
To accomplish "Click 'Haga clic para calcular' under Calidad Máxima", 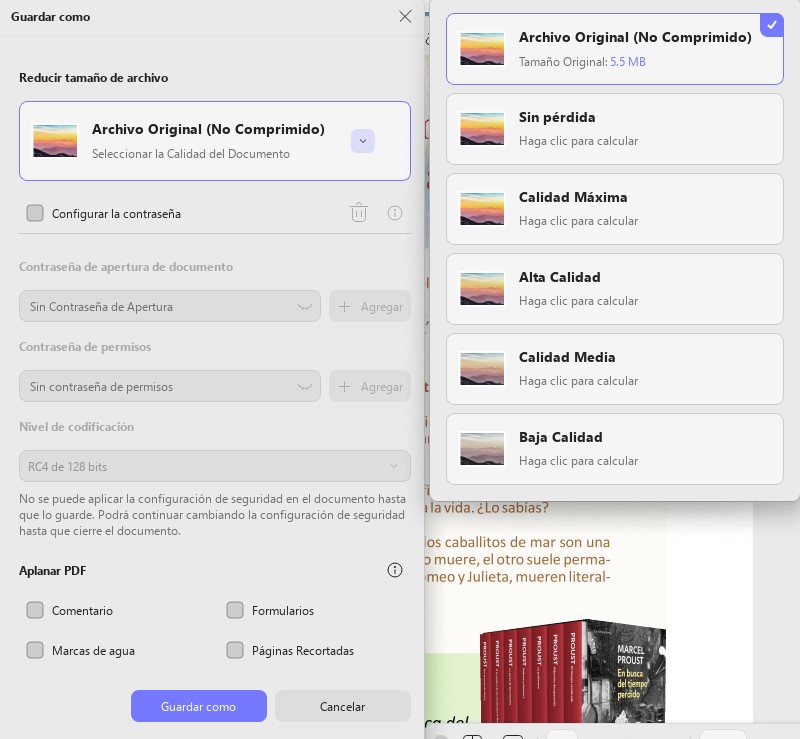I will [578, 221].
